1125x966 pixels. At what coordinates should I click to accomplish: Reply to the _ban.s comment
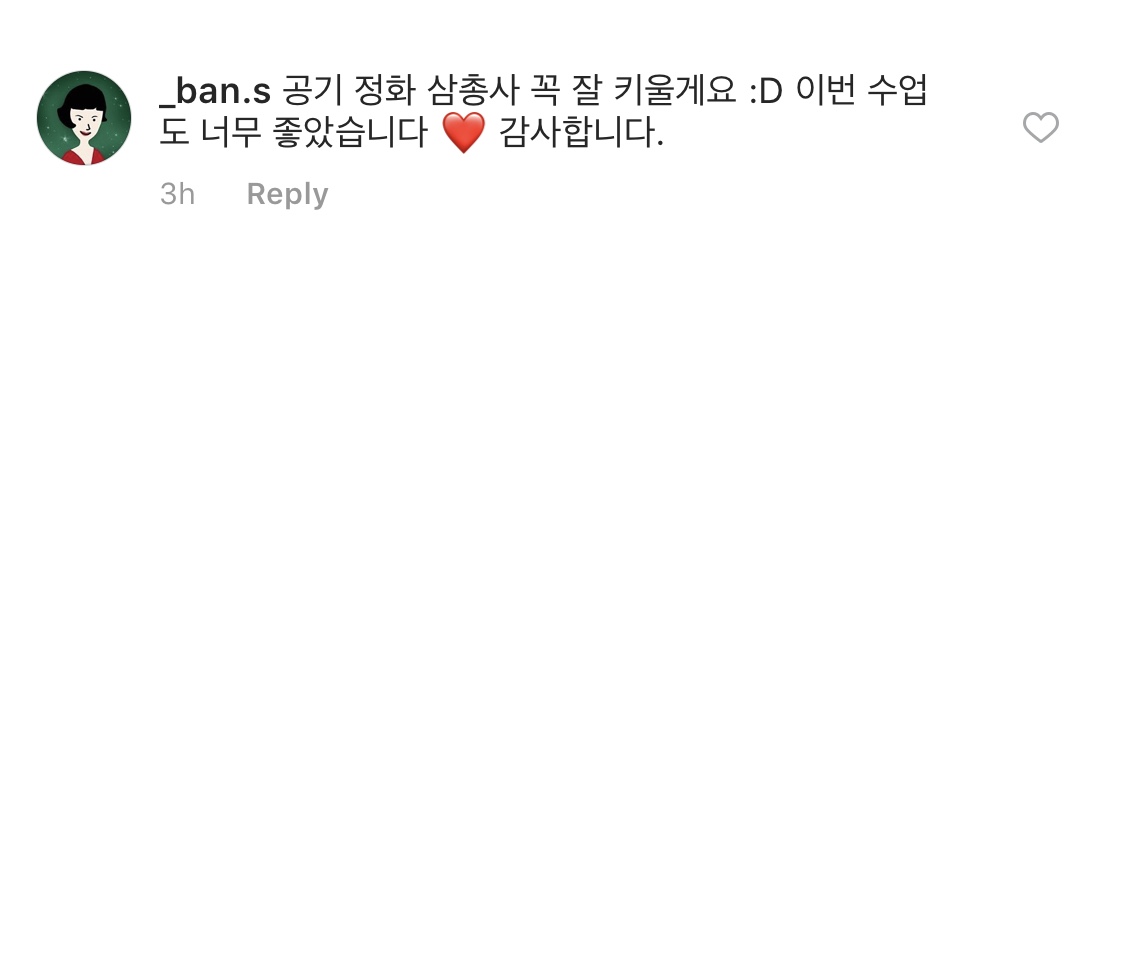click(x=287, y=194)
